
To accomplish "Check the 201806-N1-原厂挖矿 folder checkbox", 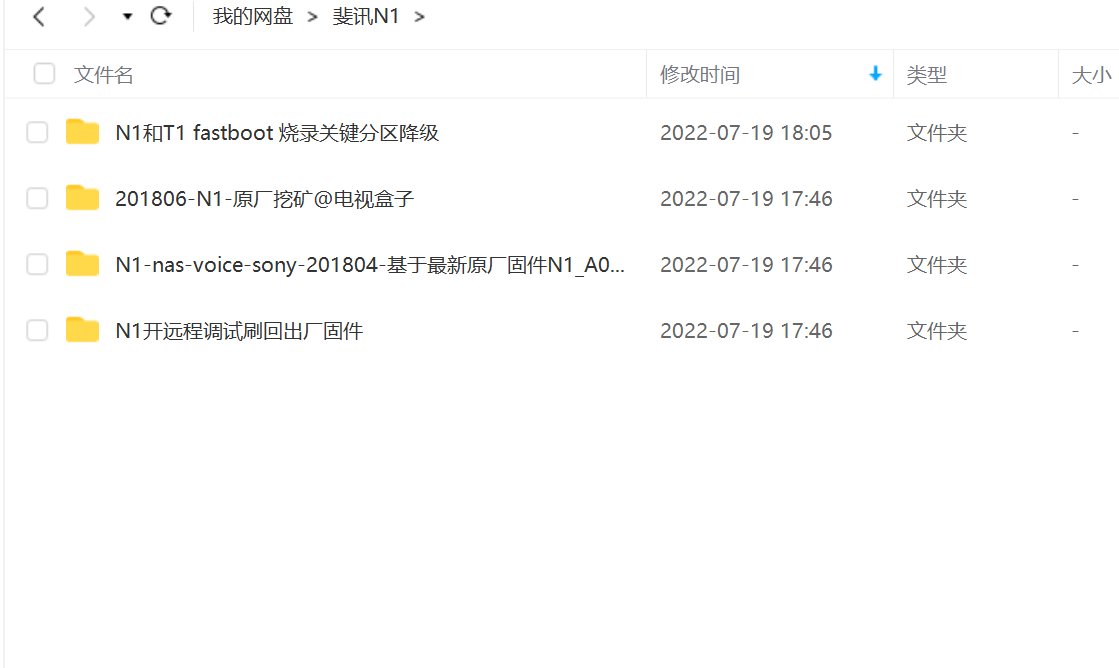I will coord(37,198).
